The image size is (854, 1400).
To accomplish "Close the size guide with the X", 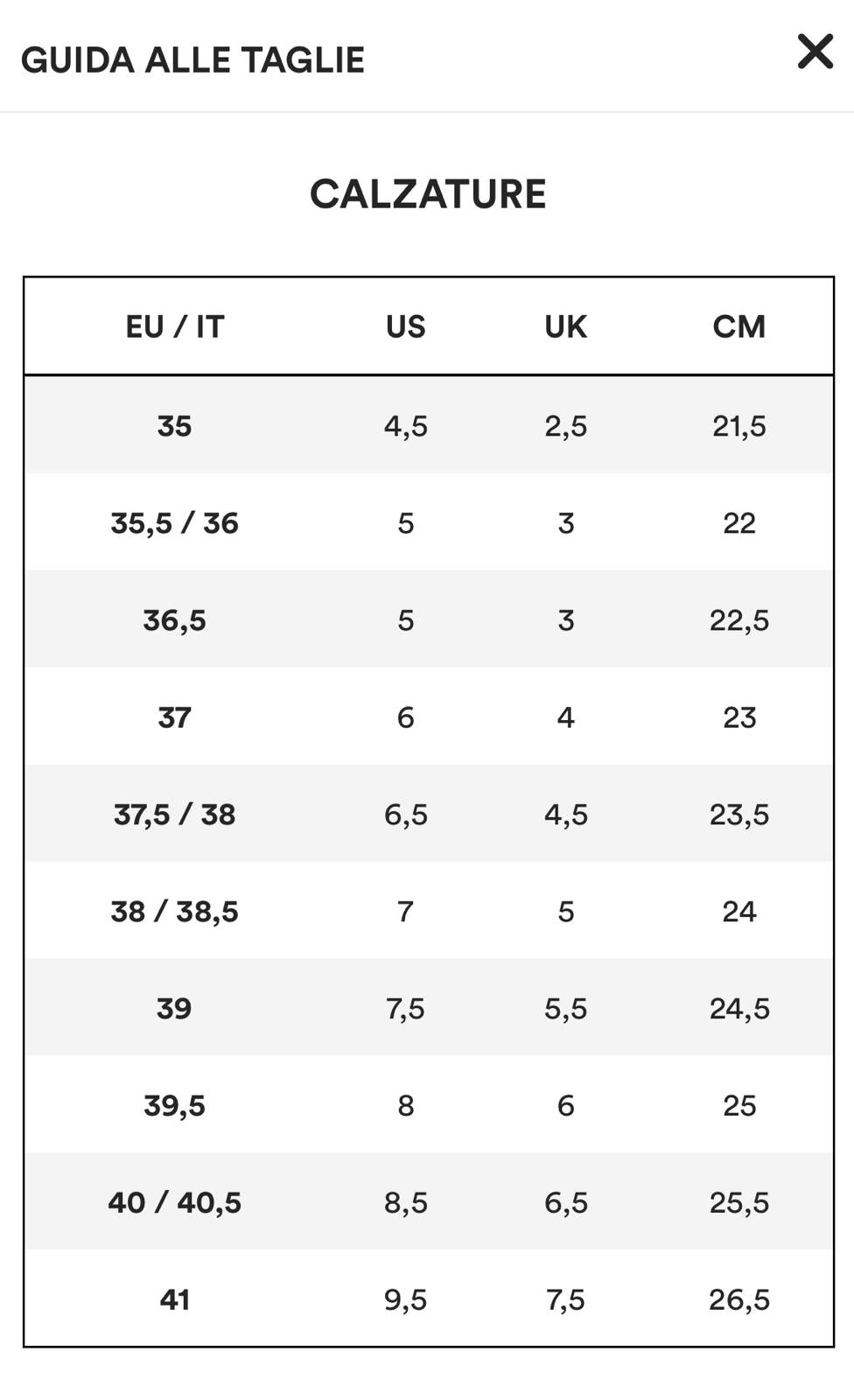I will pyautogui.click(x=815, y=52).
